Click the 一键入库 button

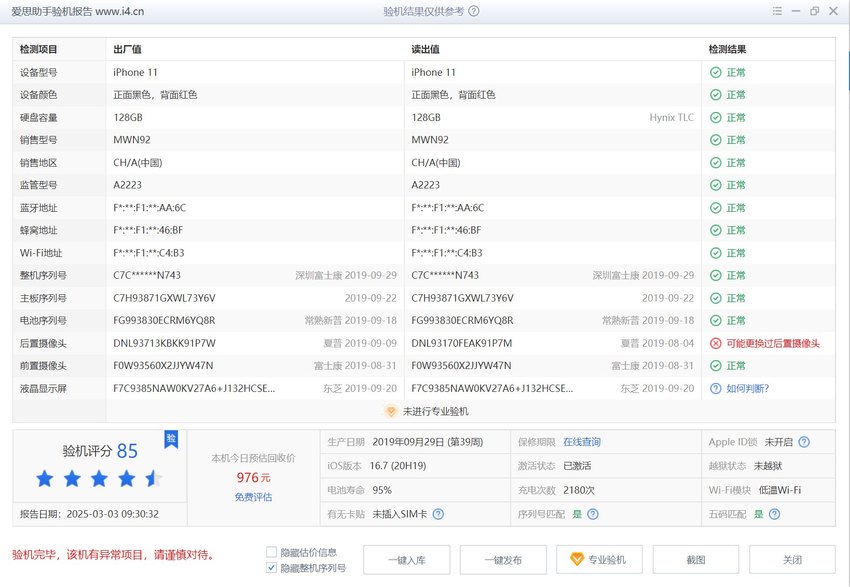(x=407, y=560)
